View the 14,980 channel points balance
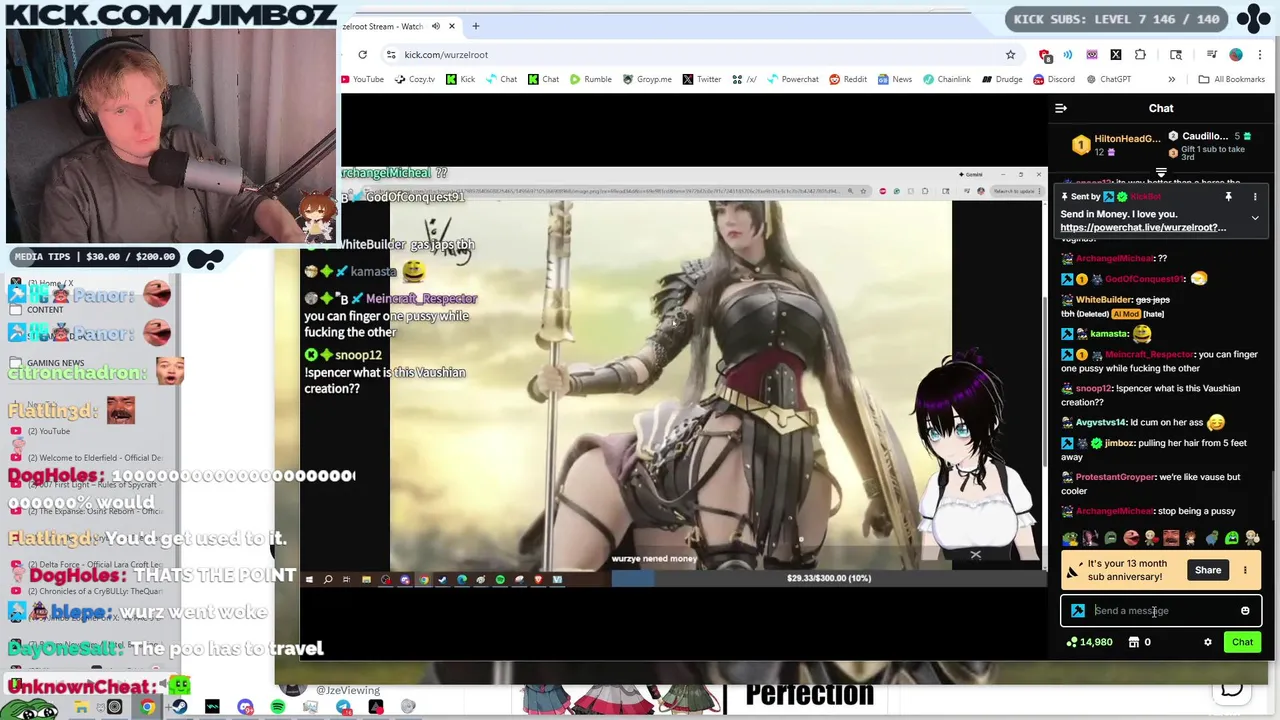Image resolution: width=1280 pixels, height=720 pixels. point(1090,642)
